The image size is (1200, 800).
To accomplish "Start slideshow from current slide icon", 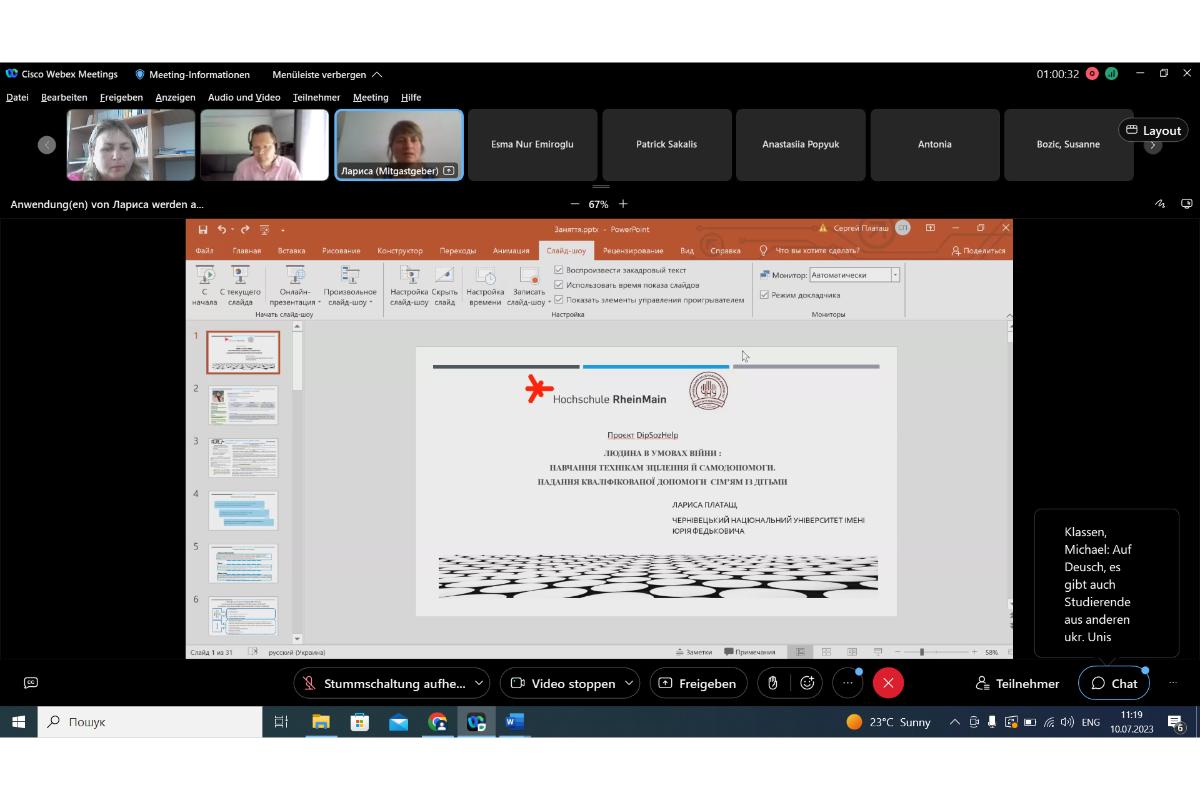I will pos(240,275).
